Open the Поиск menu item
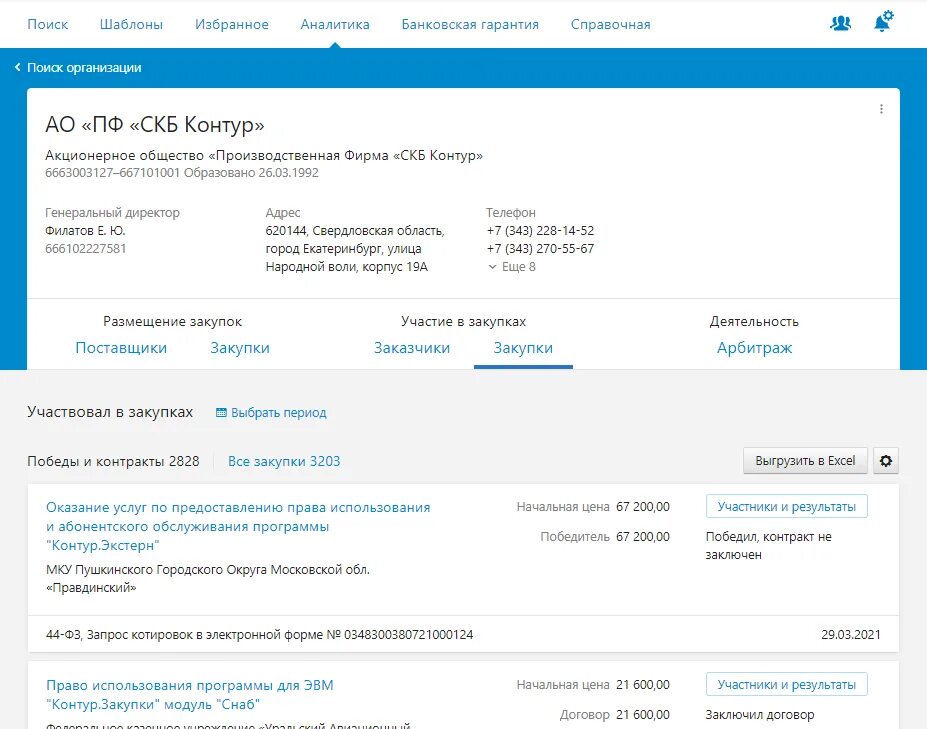The width and height of the screenshot is (927, 729). coord(47,24)
